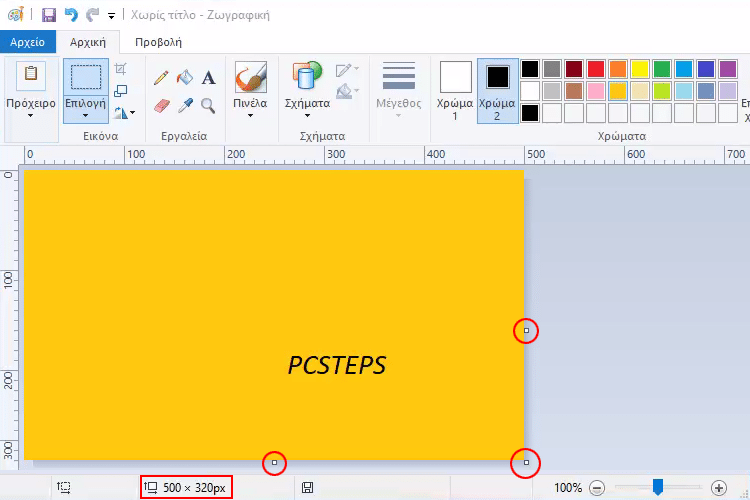Screen dimensions: 750x500
Task: Expand the Επιλογή dropdown arrow
Action: 86,115
